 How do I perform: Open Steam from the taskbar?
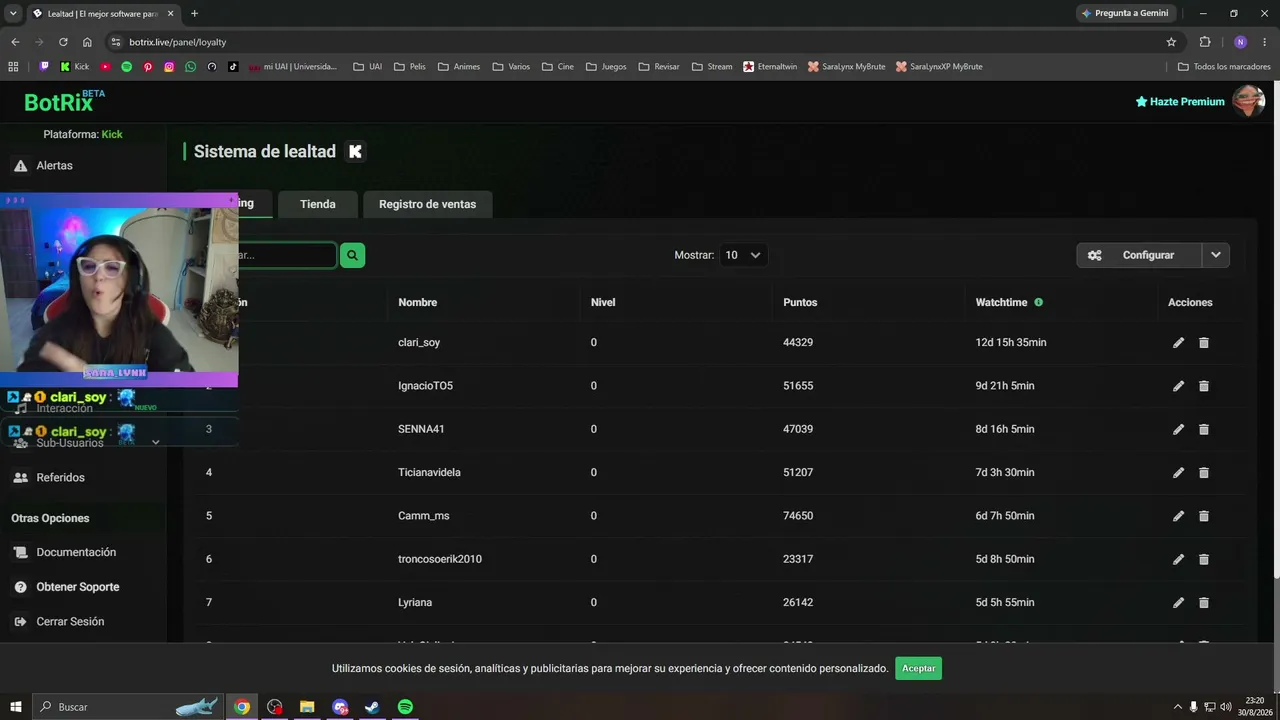point(371,707)
